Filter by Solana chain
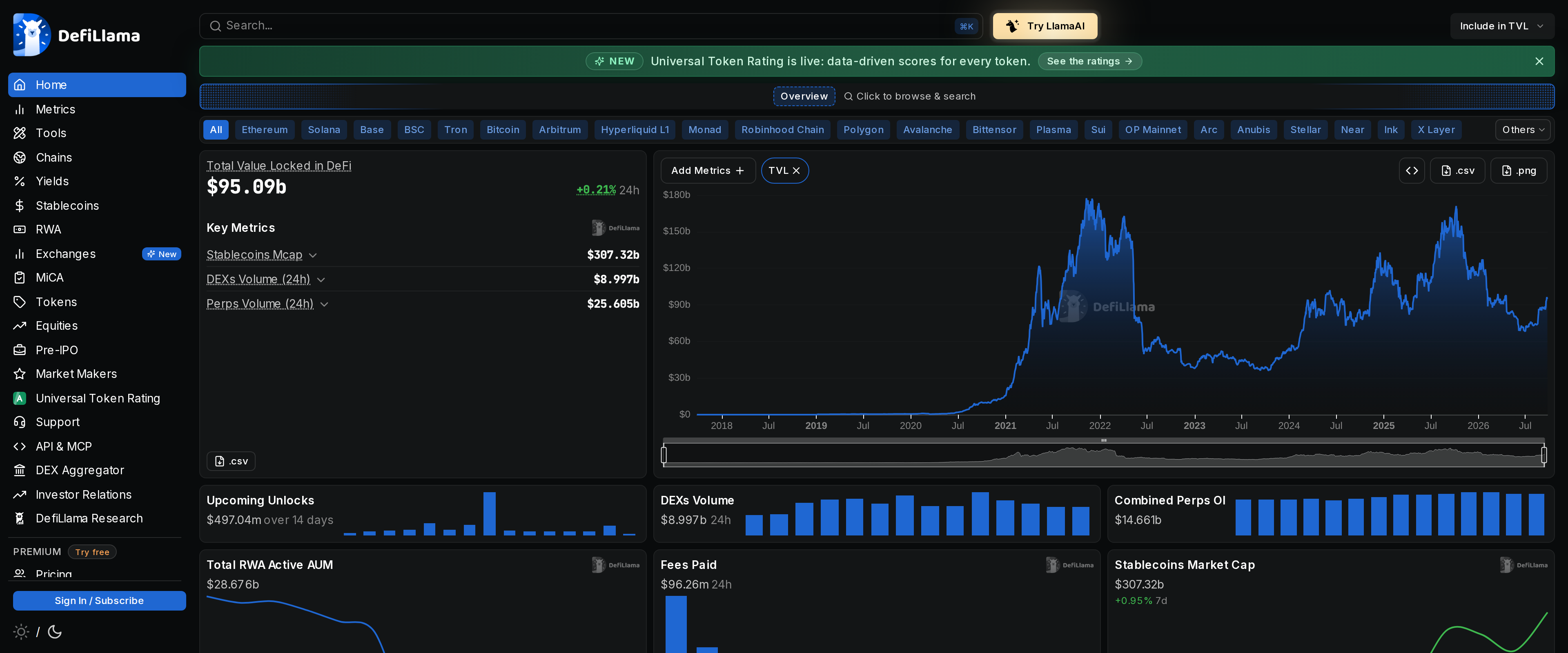The height and width of the screenshot is (653, 1568). 324,130
